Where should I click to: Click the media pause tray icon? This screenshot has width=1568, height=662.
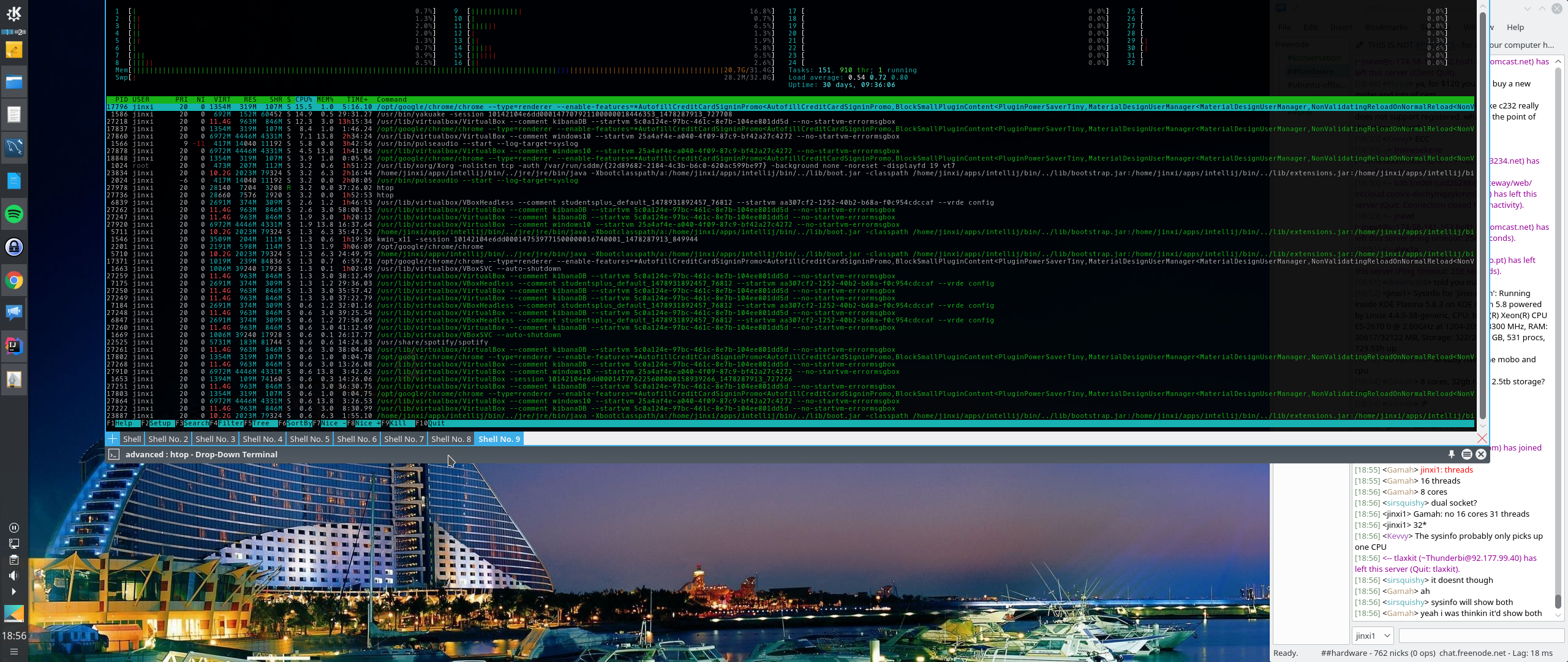pyautogui.click(x=13, y=528)
